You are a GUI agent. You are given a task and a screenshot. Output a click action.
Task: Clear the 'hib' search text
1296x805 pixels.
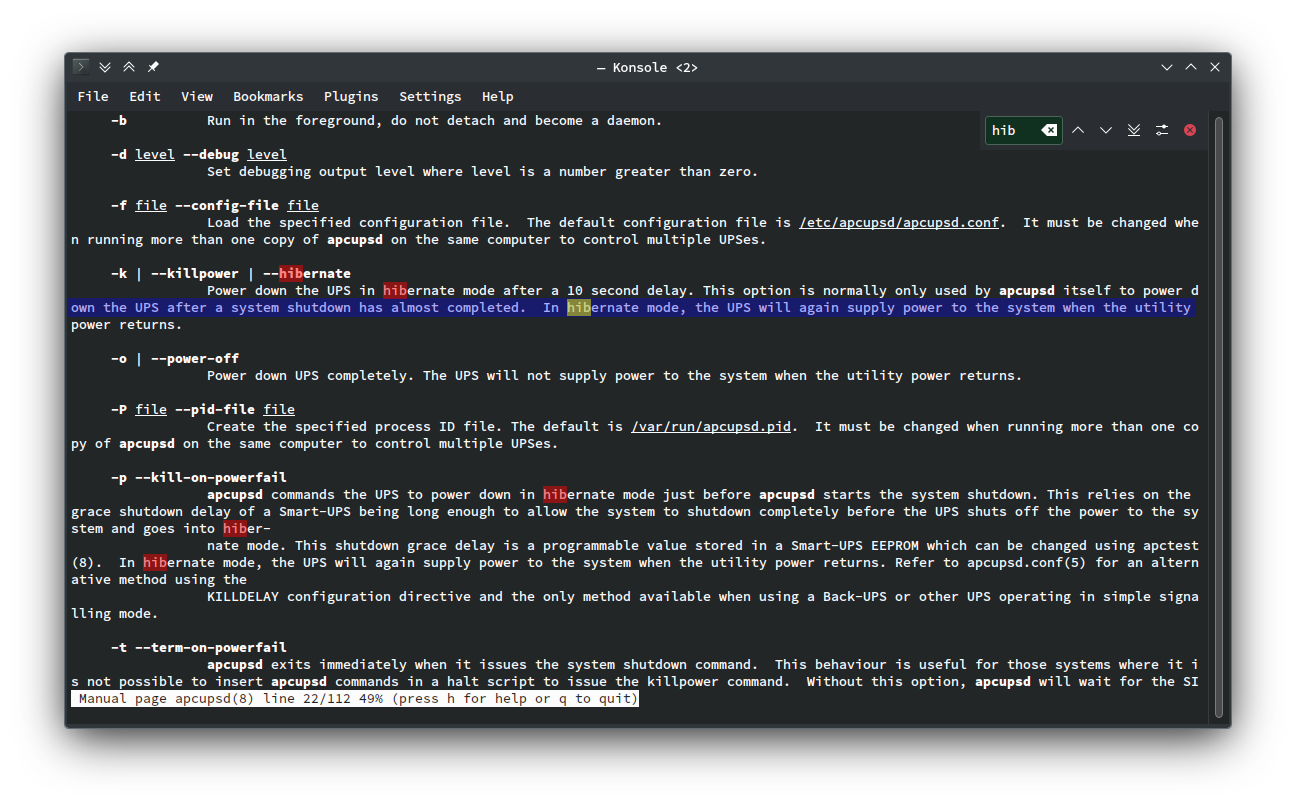[1048, 130]
